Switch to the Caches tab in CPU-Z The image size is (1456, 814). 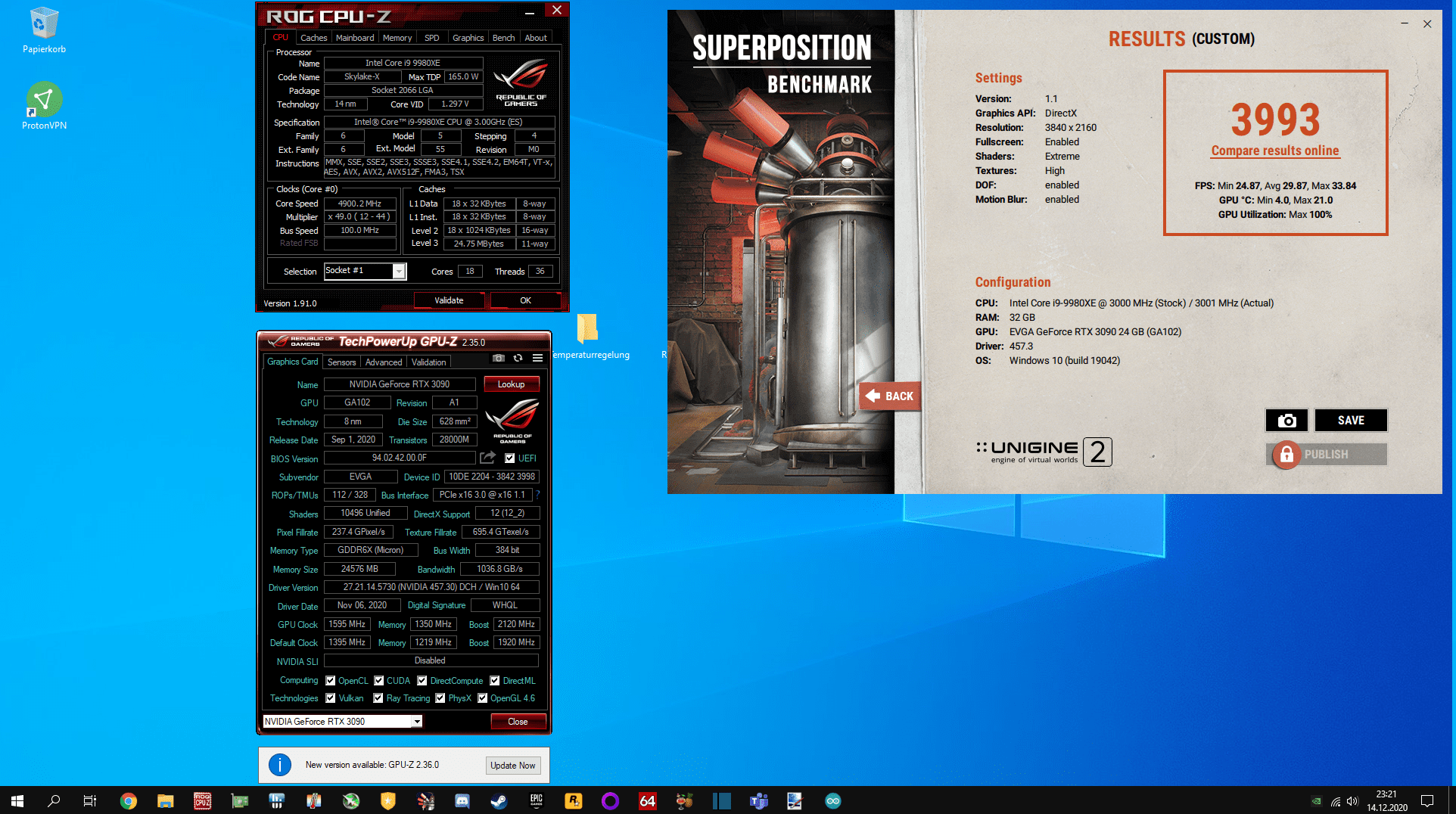click(313, 38)
